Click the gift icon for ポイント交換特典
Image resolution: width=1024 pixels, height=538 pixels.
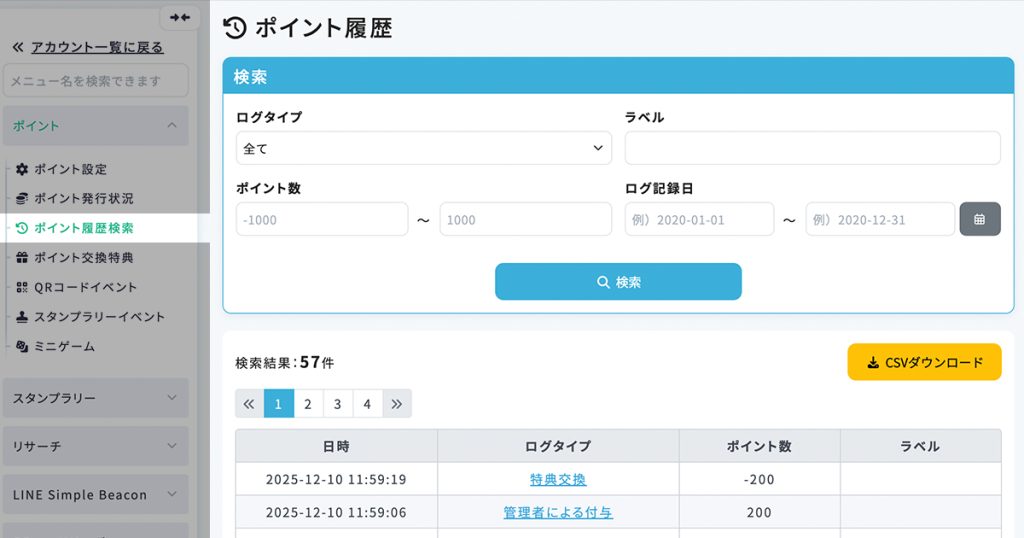click(x=22, y=258)
